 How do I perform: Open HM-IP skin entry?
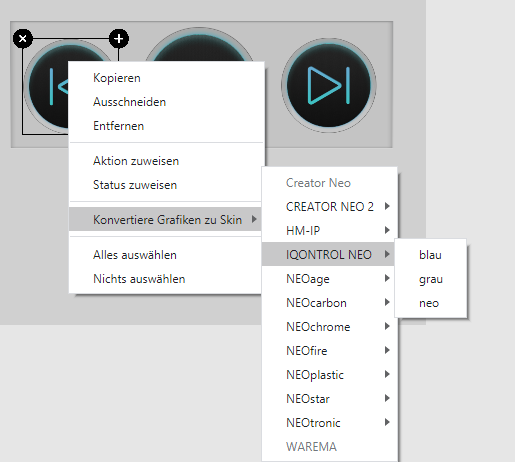click(x=330, y=231)
